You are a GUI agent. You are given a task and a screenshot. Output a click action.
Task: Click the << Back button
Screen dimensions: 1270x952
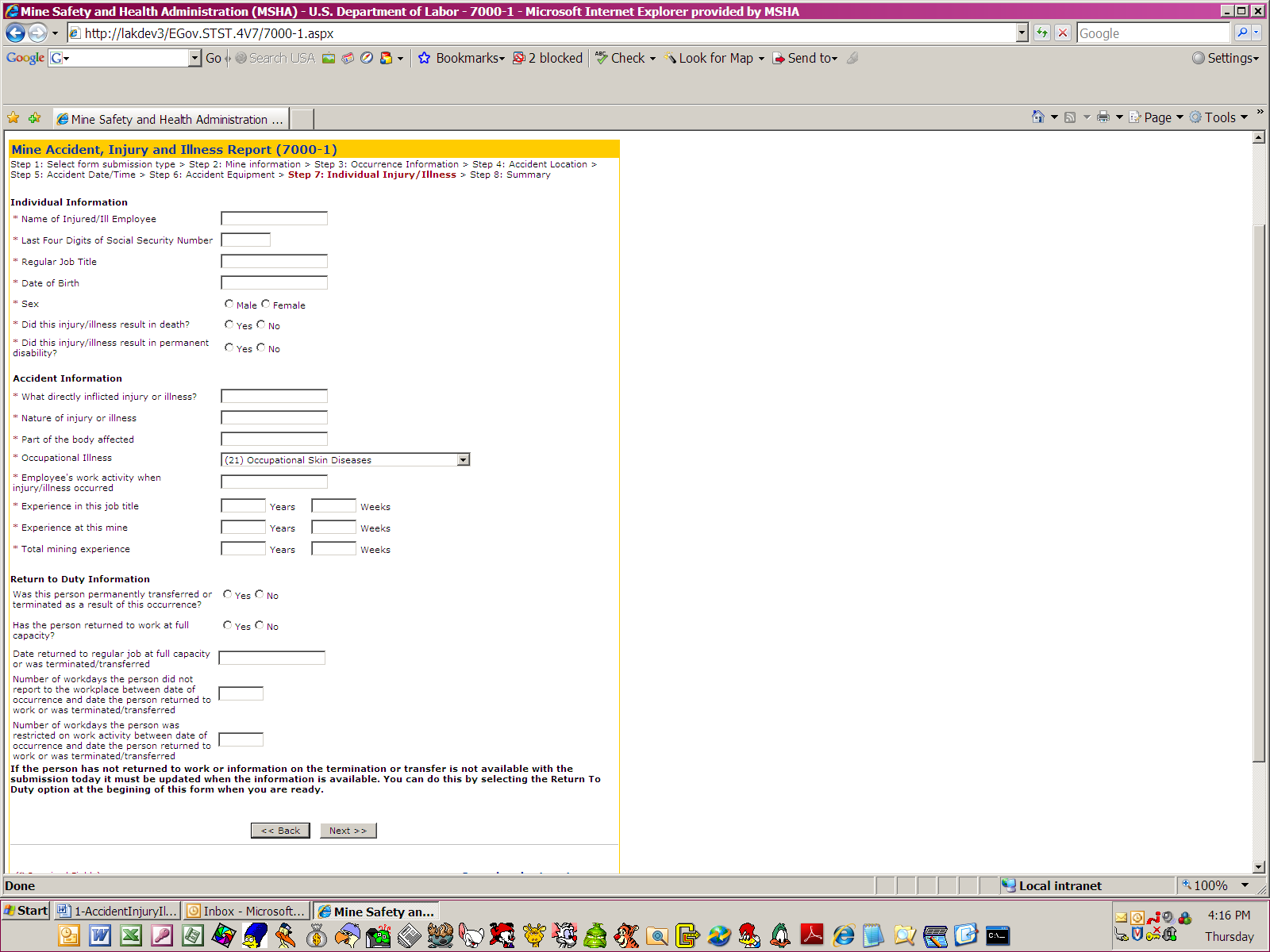coord(280,831)
